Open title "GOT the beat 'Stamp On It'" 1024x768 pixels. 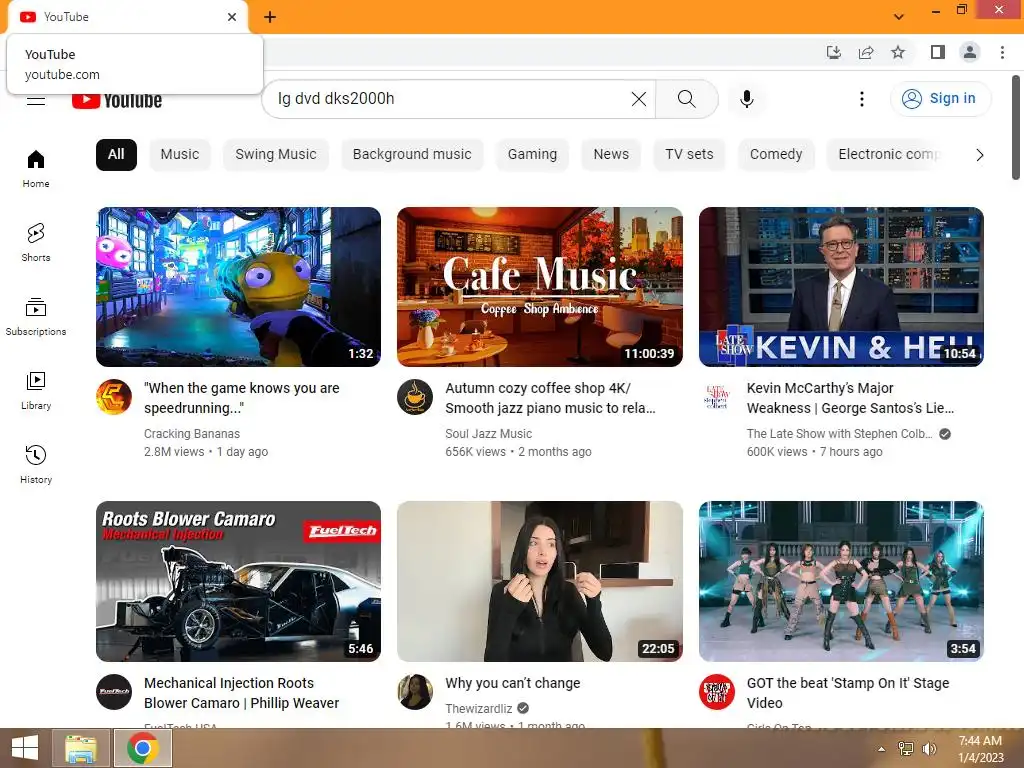pyautogui.click(x=848, y=693)
